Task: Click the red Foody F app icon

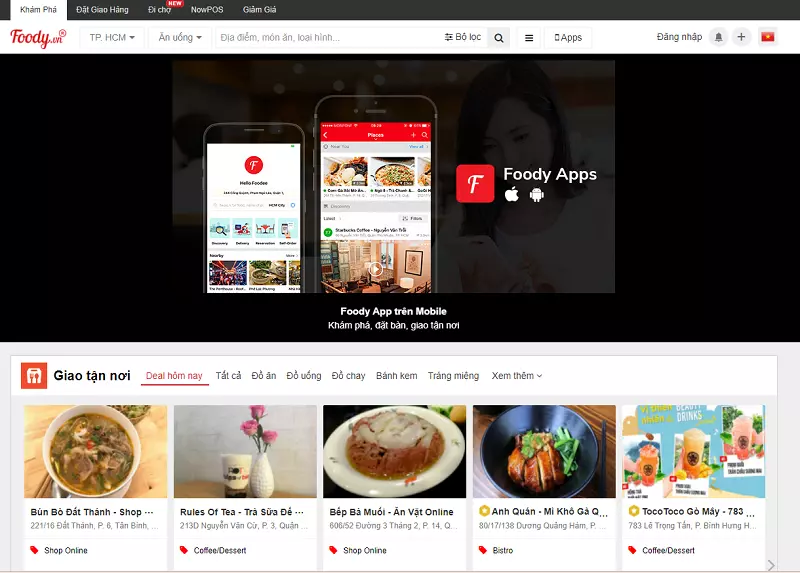Action: pos(475,184)
